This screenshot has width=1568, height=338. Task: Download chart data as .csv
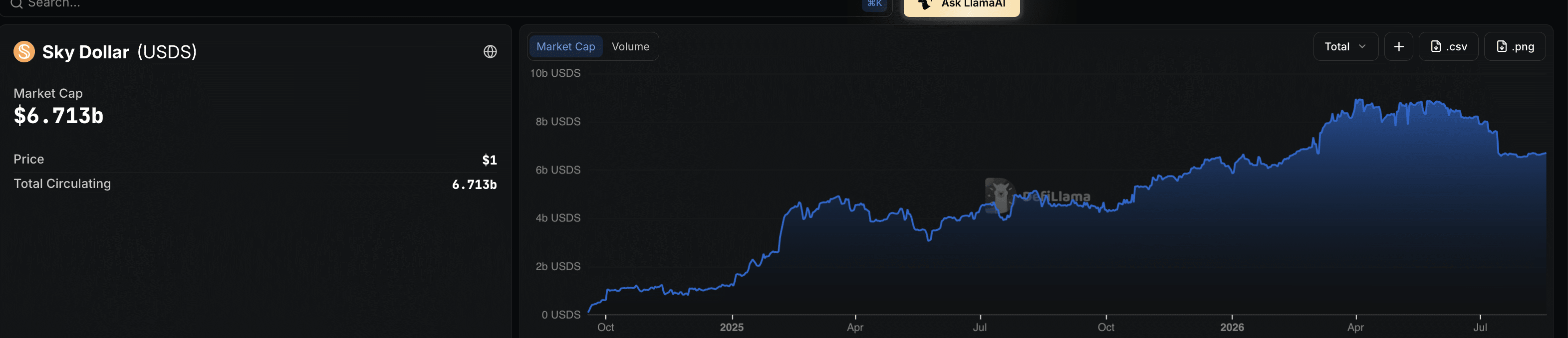[x=1448, y=47]
